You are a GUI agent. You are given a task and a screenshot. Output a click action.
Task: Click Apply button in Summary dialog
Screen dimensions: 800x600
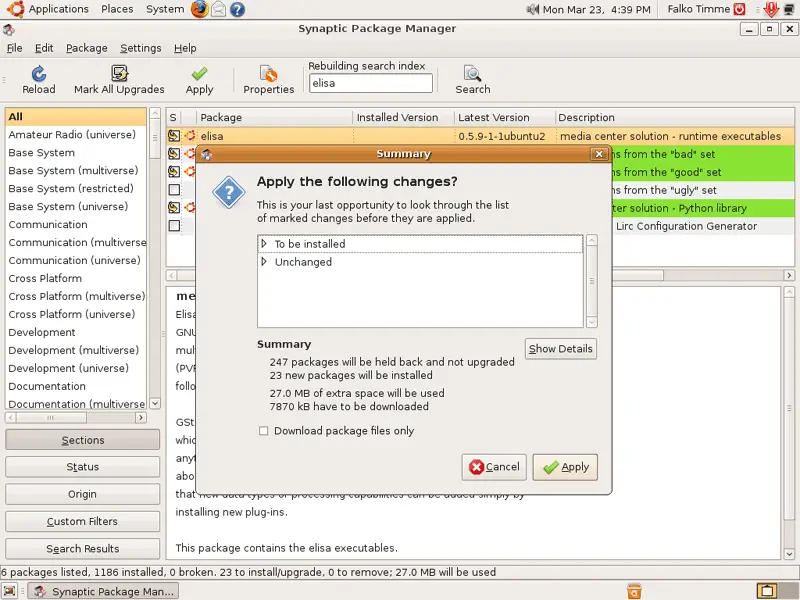point(565,467)
